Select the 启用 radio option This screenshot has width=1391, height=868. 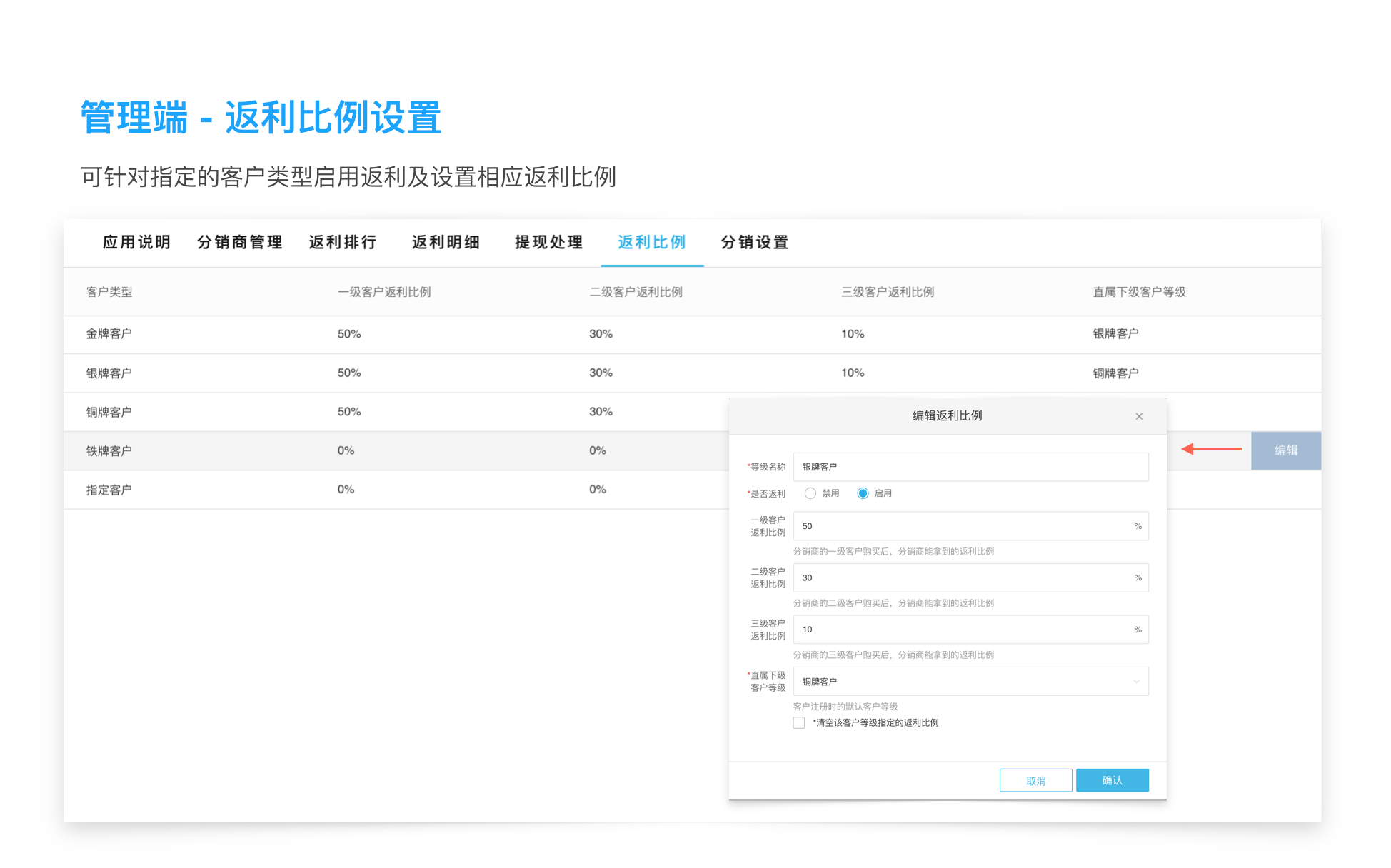[863, 493]
